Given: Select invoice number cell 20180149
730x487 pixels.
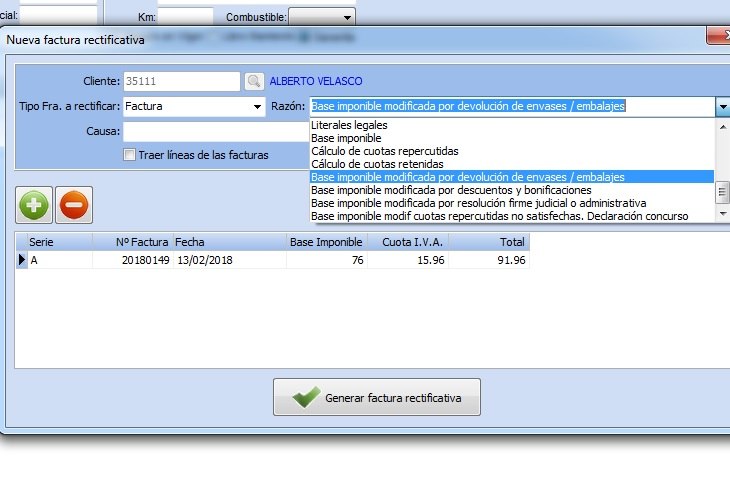Looking at the screenshot, I should pyautogui.click(x=133, y=260).
